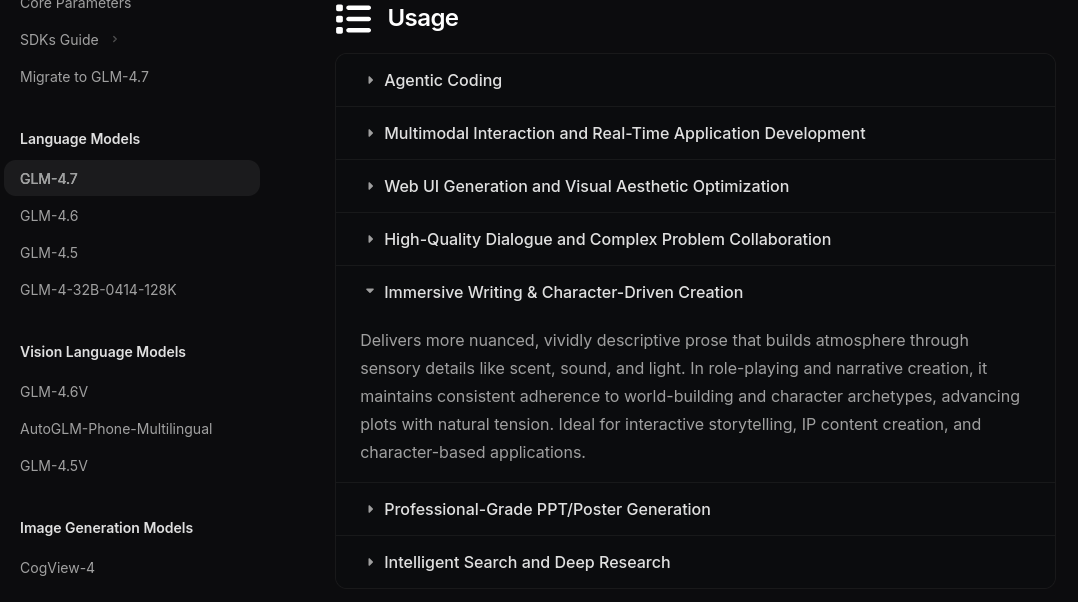
Task: Expand the Agentic Coding accordion
Action: [443, 80]
